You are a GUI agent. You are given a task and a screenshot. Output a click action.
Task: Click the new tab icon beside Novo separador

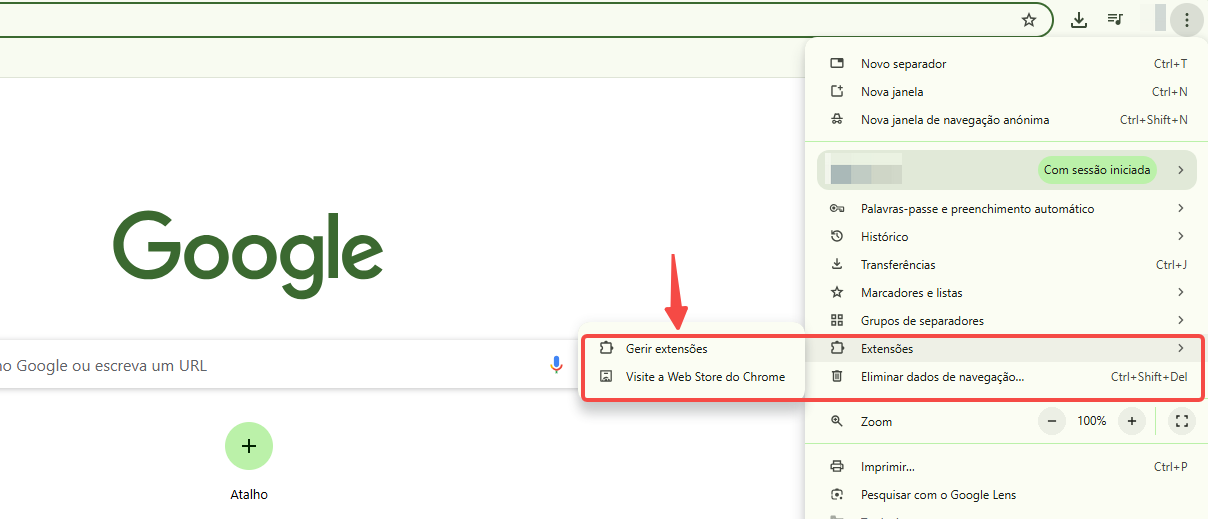coord(837,63)
